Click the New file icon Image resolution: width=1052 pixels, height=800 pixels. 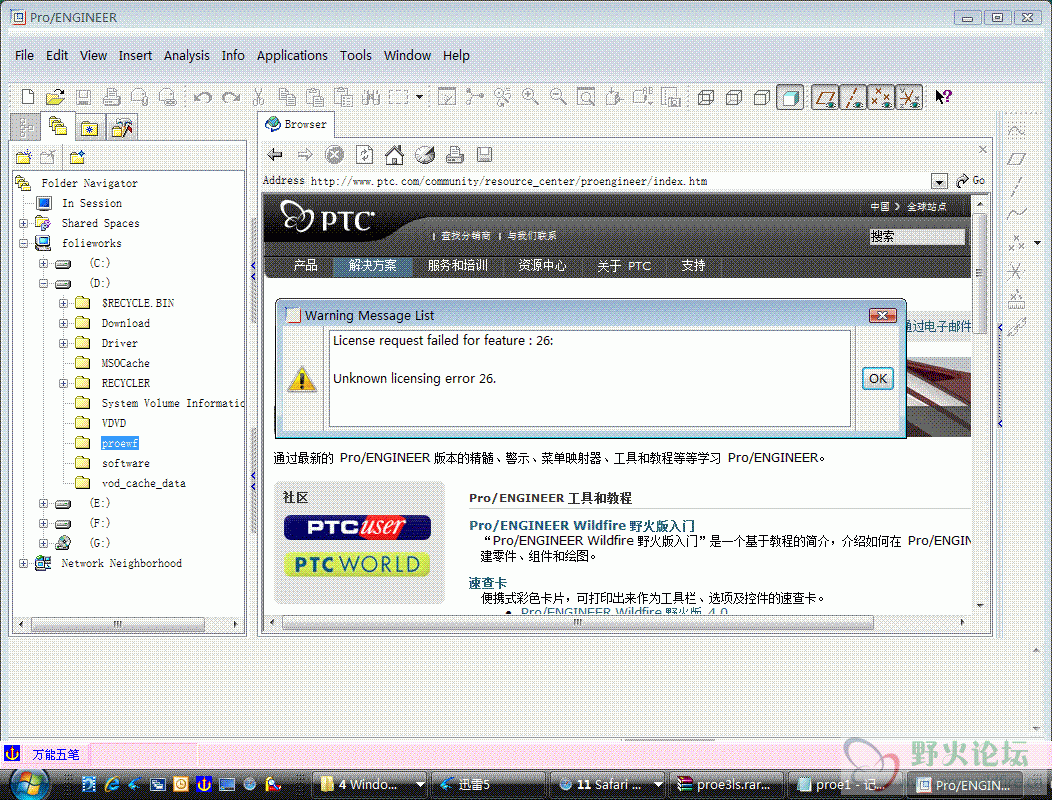28,97
